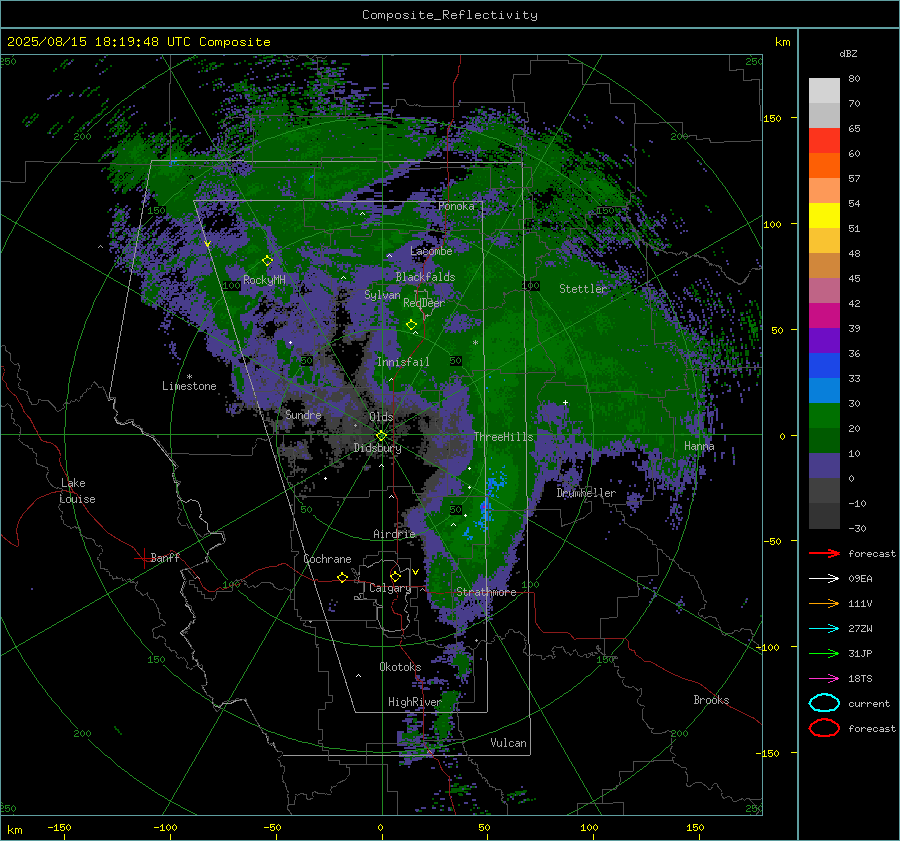900x841 pixels.
Task: Click the radar center diamond near Didsbury
Action: (381, 436)
